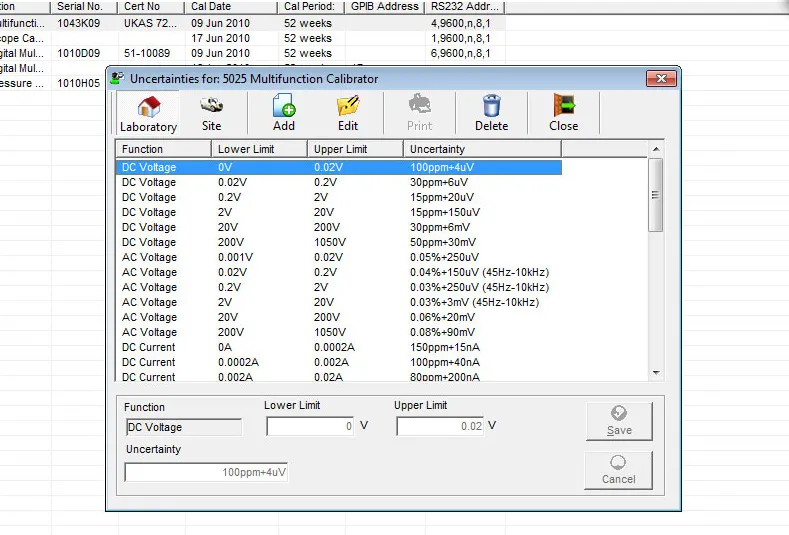Select DC Current row with 80ppm+200nA
The image size is (789, 535).
tap(339, 376)
